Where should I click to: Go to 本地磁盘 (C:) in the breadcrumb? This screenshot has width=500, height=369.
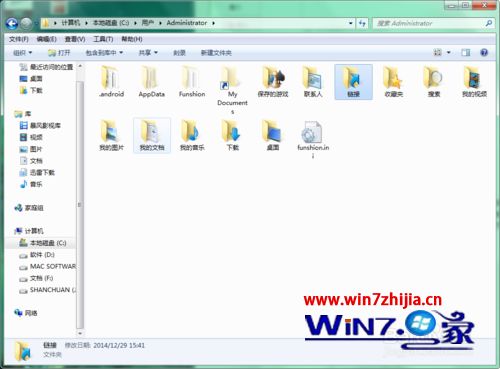point(111,23)
